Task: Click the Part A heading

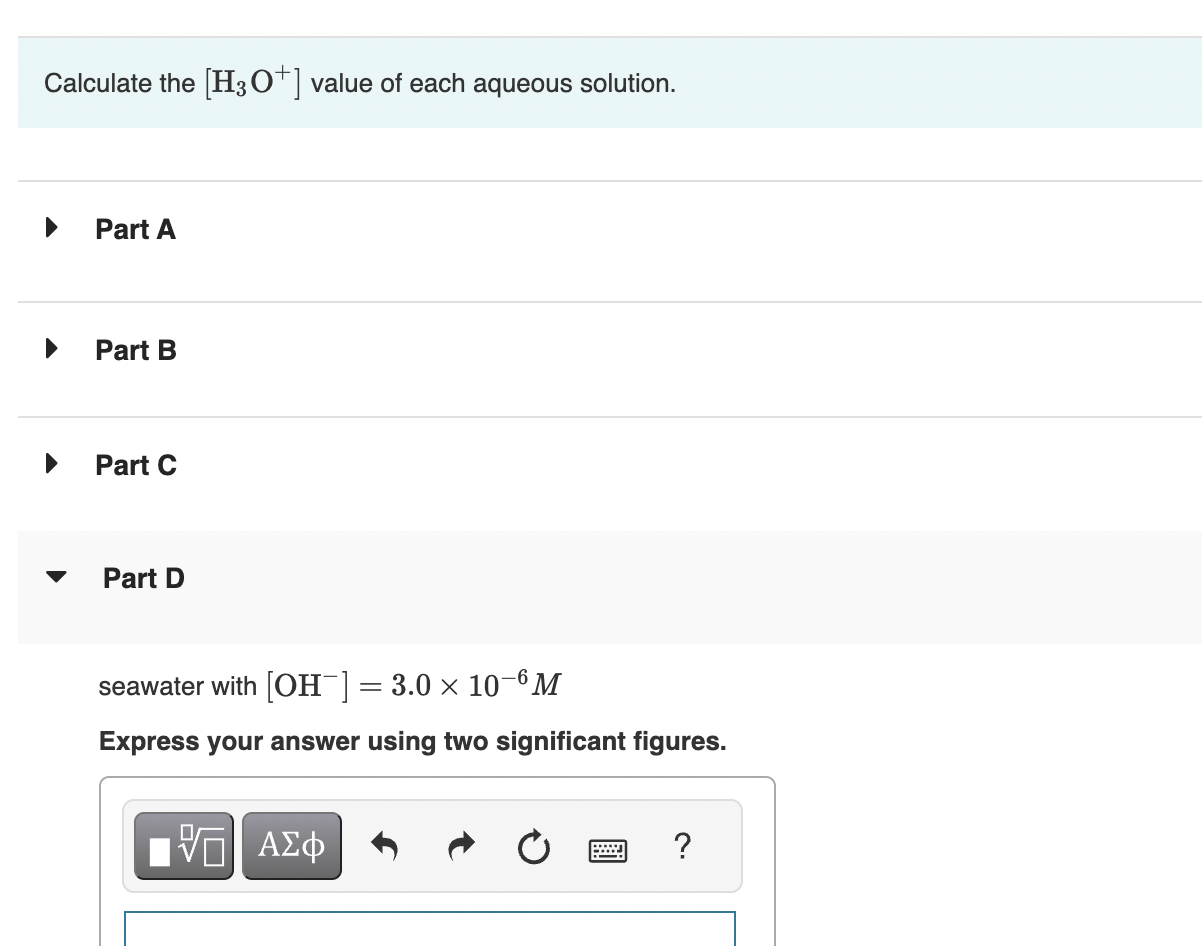Action: tap(135, 229)
